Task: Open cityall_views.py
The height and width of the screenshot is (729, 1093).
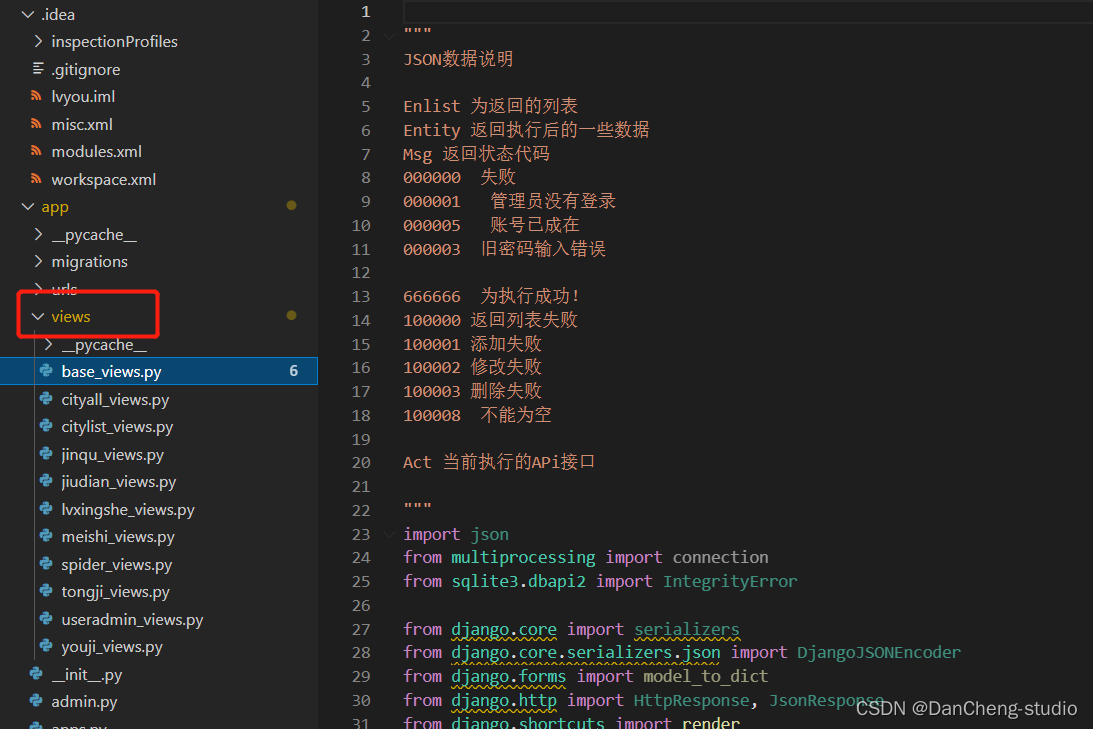Action: (x=115, y=400)
